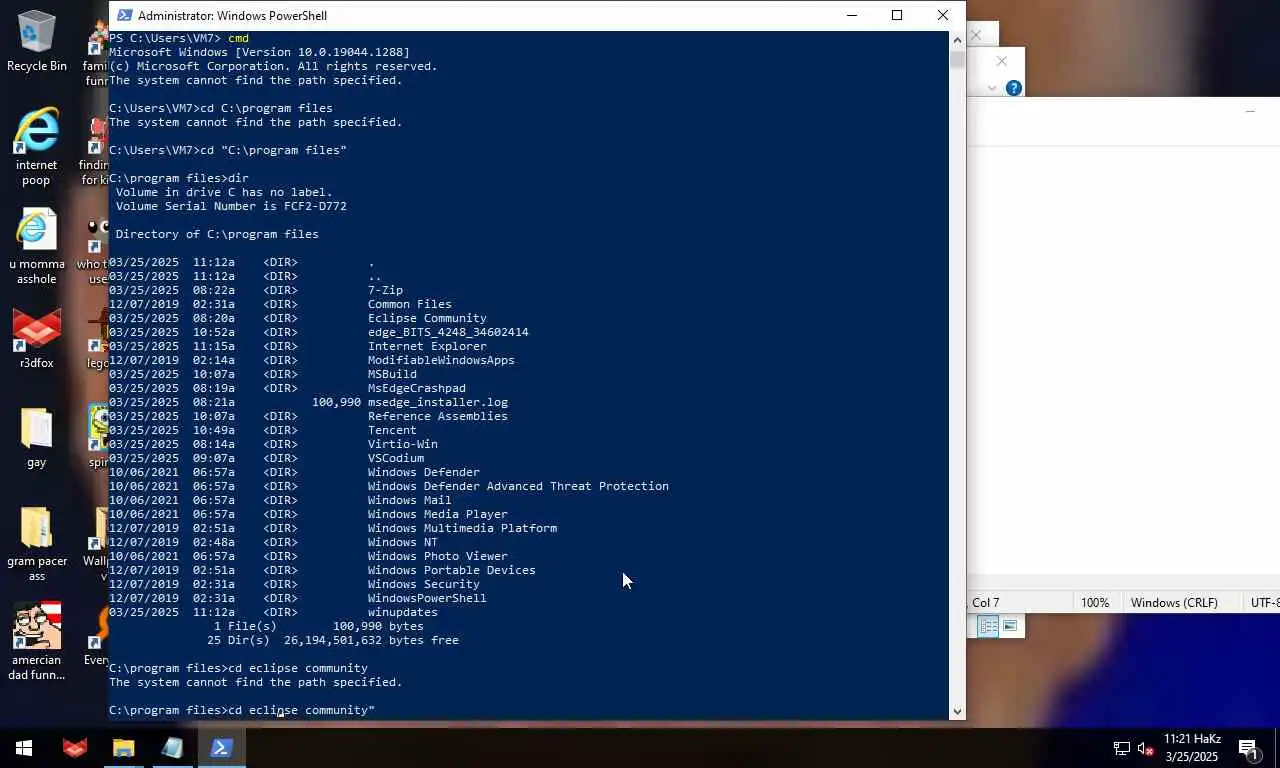
Task: Switch to large icons view in Explorer window
Action: pyautogui.click(x=1010, y=626)
